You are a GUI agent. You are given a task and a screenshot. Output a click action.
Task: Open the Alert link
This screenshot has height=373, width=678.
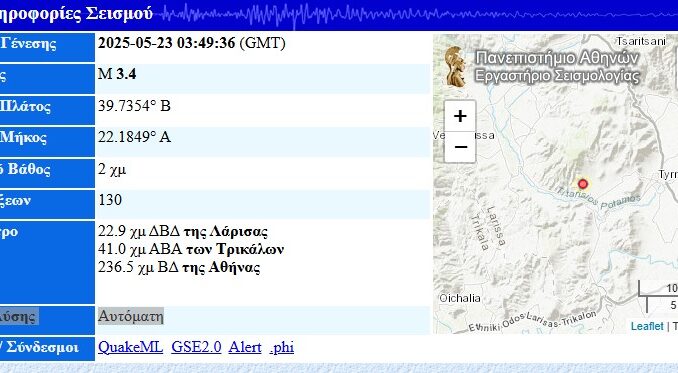point(245,347)
